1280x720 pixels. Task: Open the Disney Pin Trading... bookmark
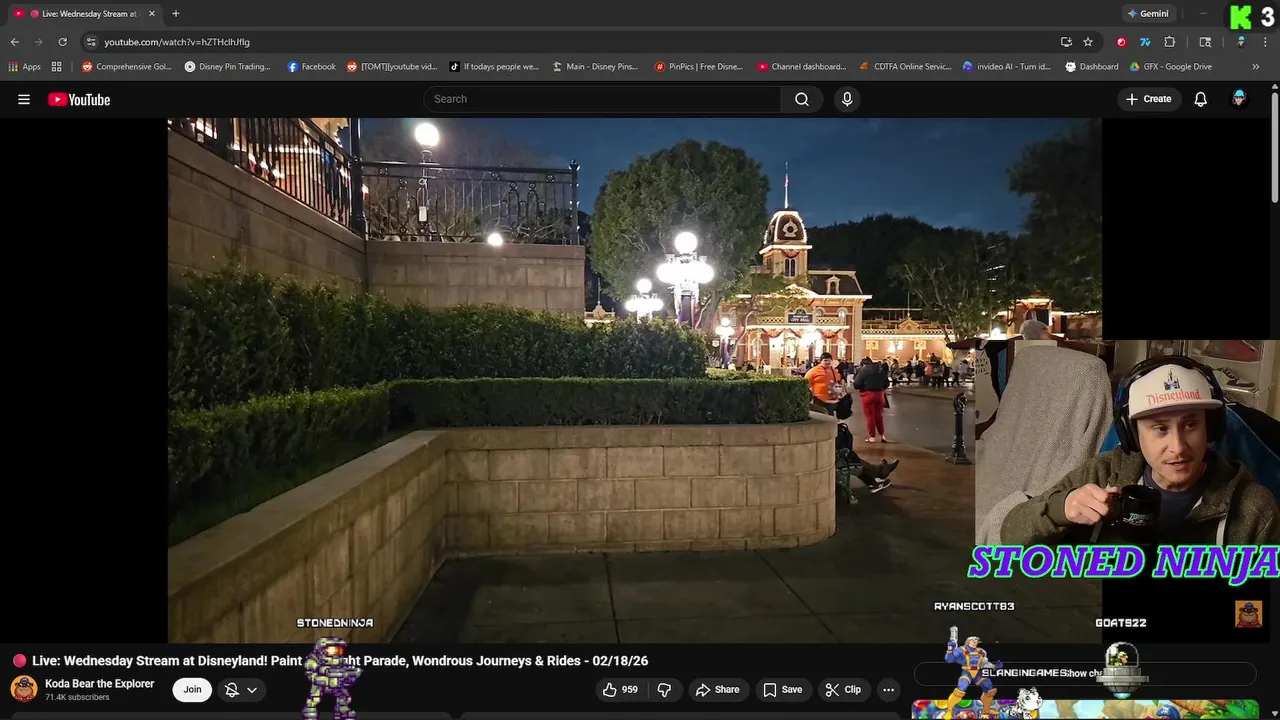point(228,67)
